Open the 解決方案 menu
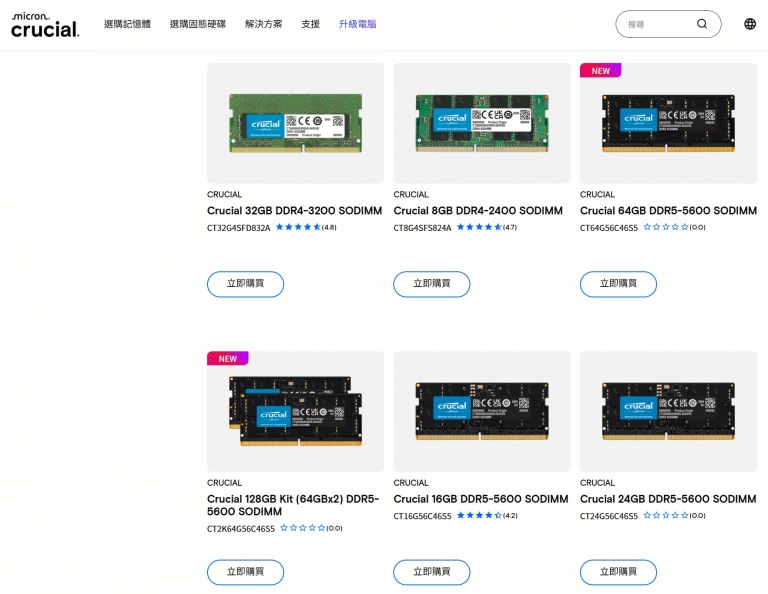768x594 pixels. (x=264, y=24)
